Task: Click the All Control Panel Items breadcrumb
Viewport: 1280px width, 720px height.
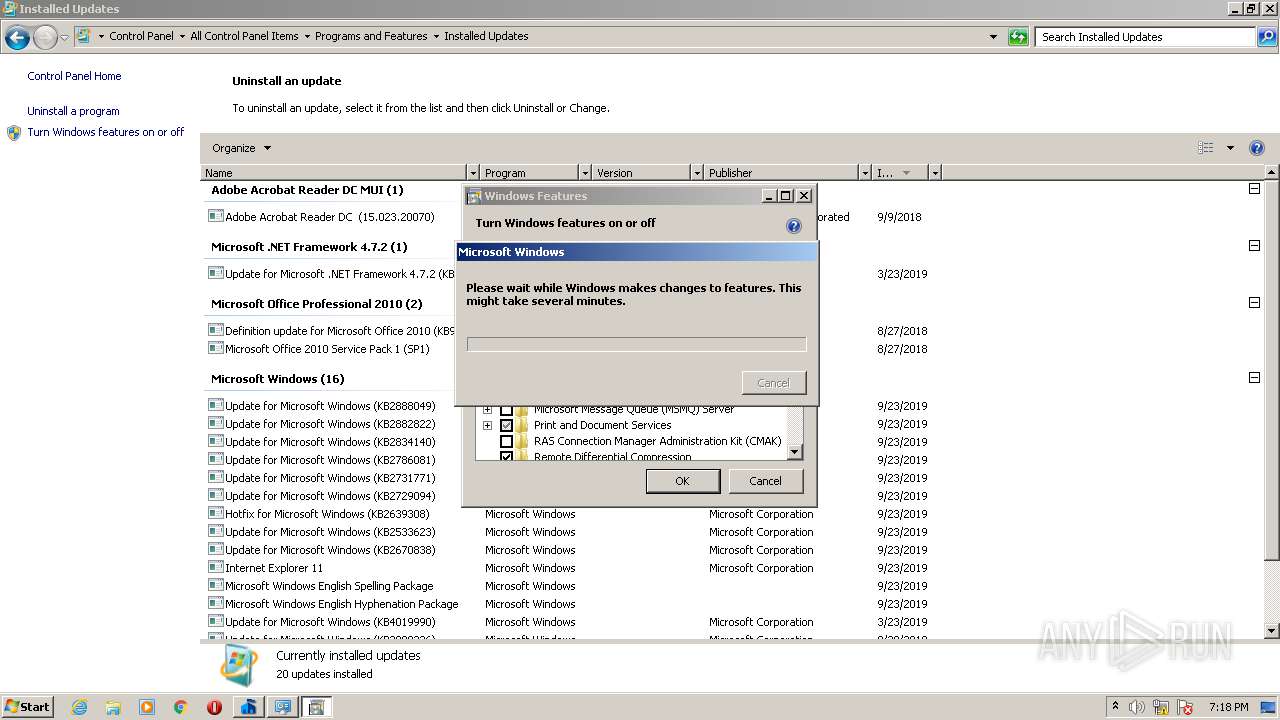Action: click(244, 36)
